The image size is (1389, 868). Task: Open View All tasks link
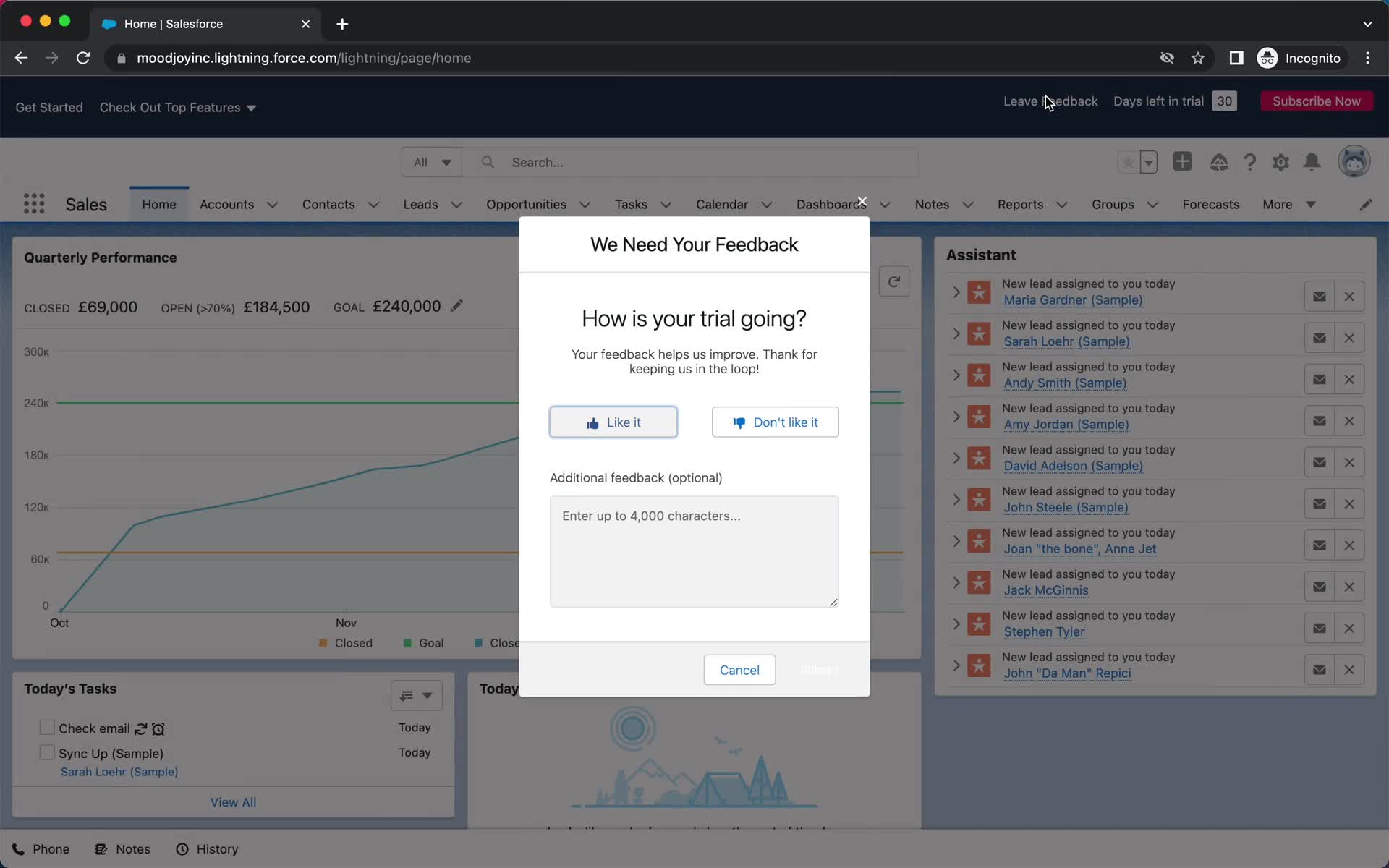233,802
